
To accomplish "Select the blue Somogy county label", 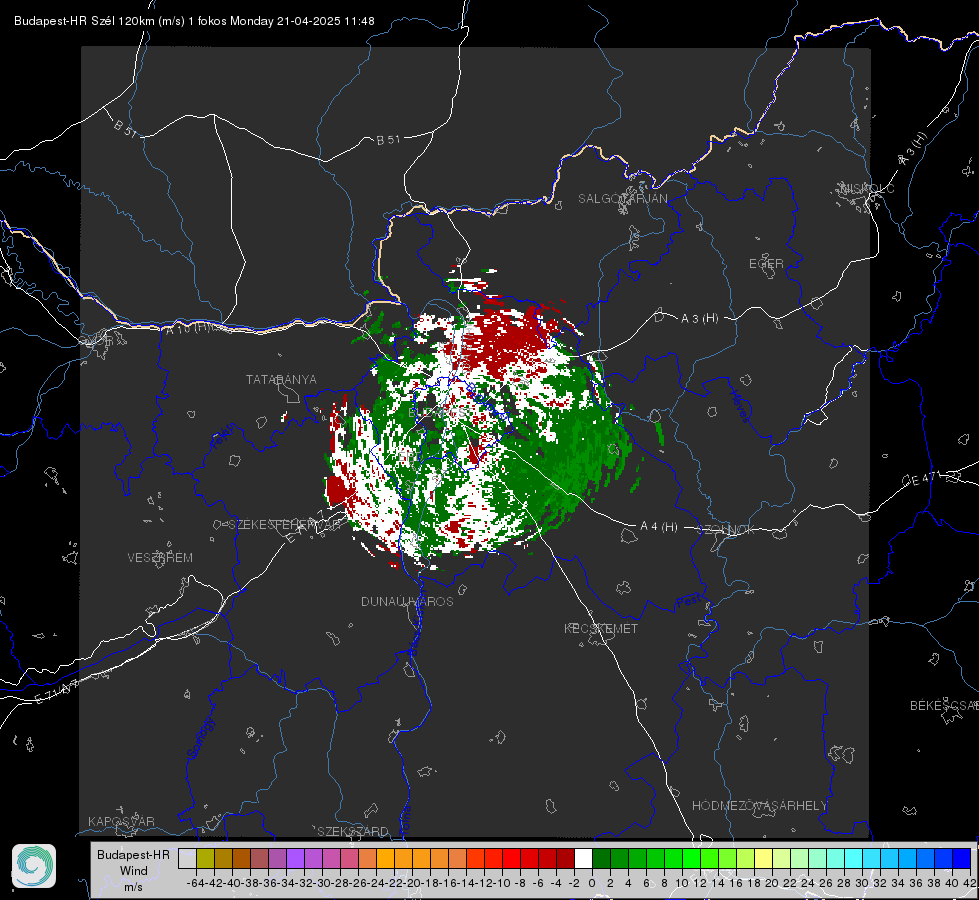I will pos(200,738).
